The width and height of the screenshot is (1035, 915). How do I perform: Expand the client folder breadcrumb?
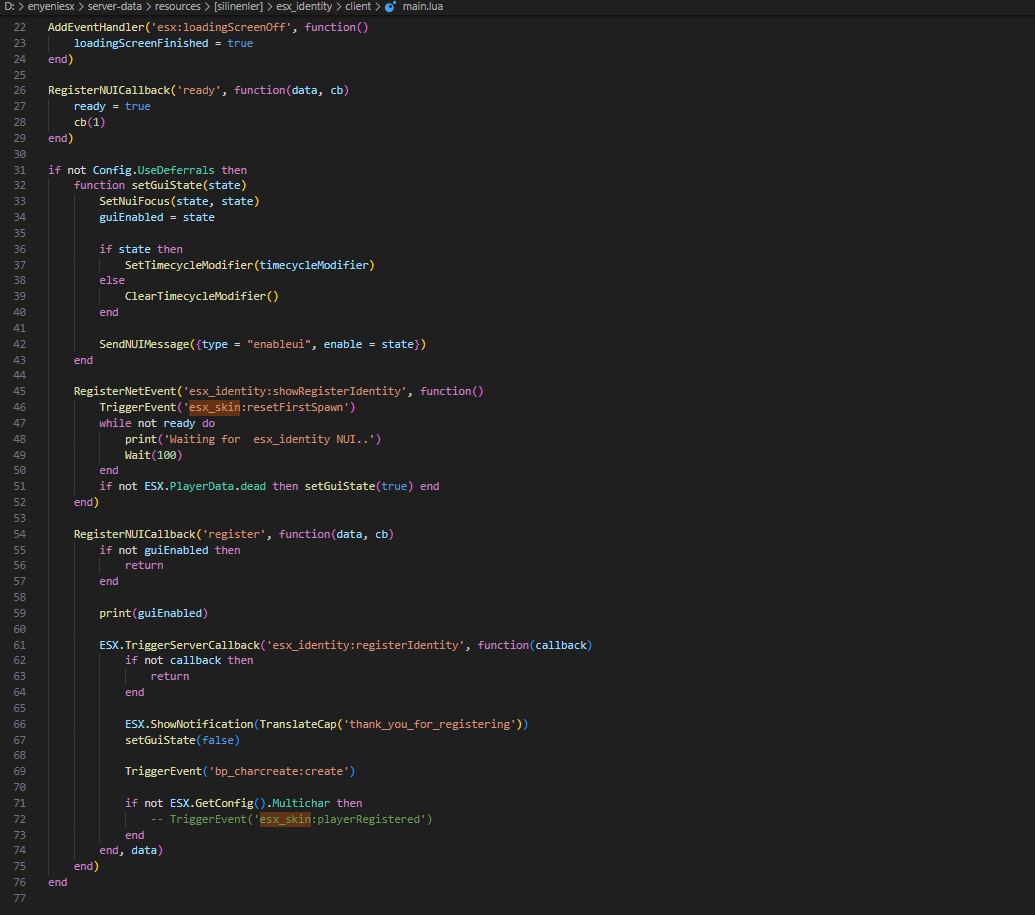358,7
